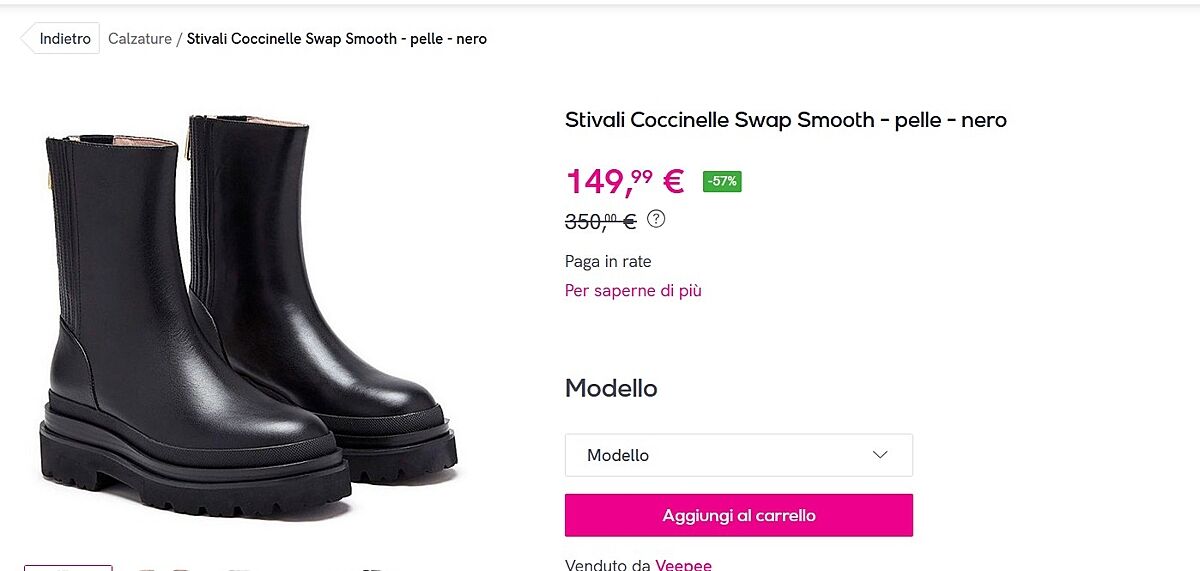Open the question mark price info icon
The width and height of the screenshot is (1200, 571).
click(656, 218)
